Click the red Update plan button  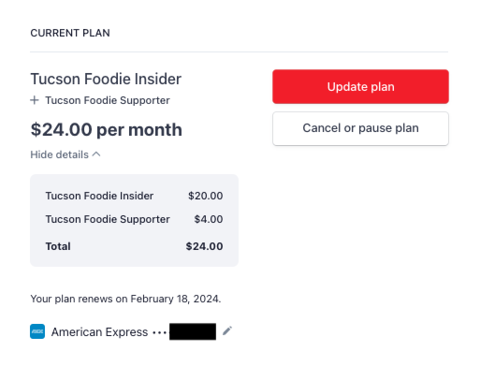(360, 87)
